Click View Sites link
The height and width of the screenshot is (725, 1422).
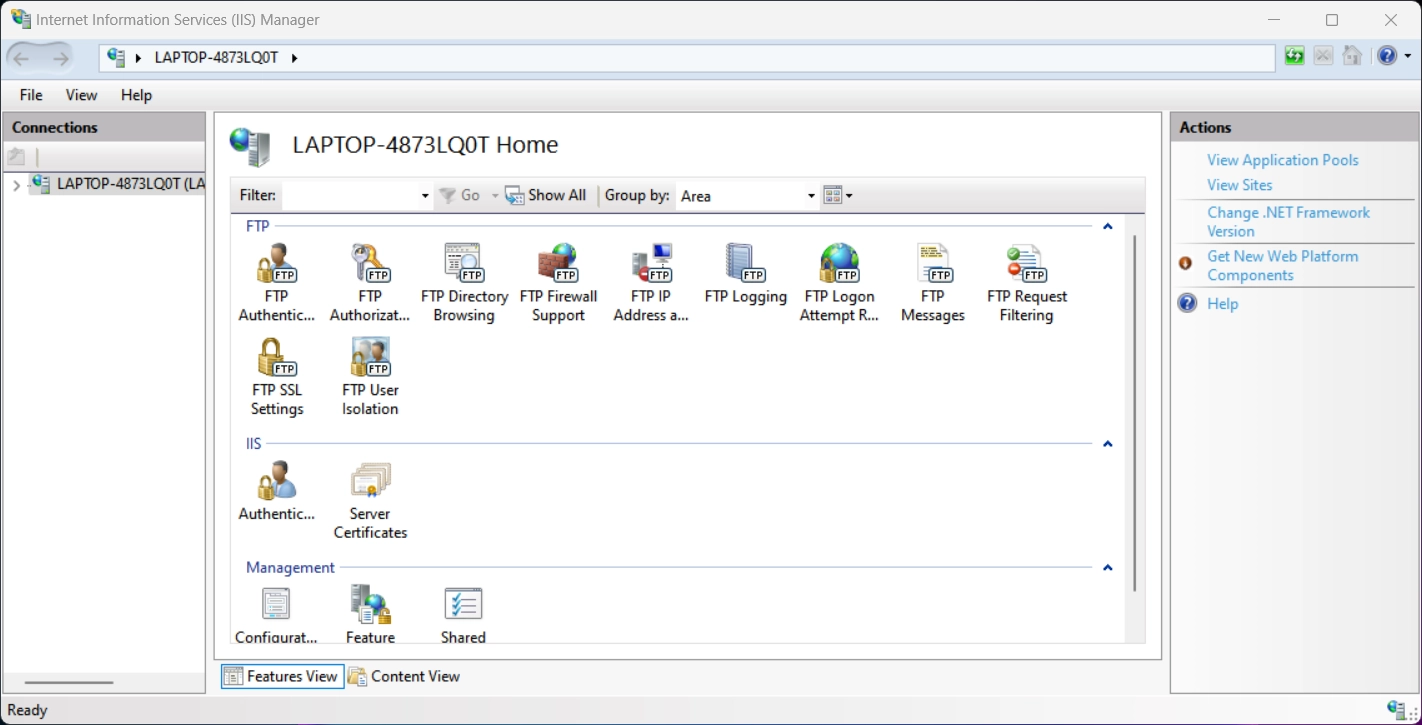tap(1239, 185)
